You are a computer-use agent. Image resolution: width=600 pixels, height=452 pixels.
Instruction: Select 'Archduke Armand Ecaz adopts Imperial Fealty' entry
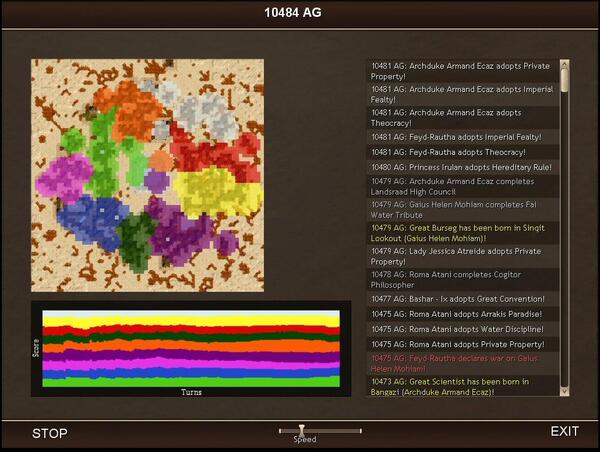pyautogui.click(x=463, y=95)
